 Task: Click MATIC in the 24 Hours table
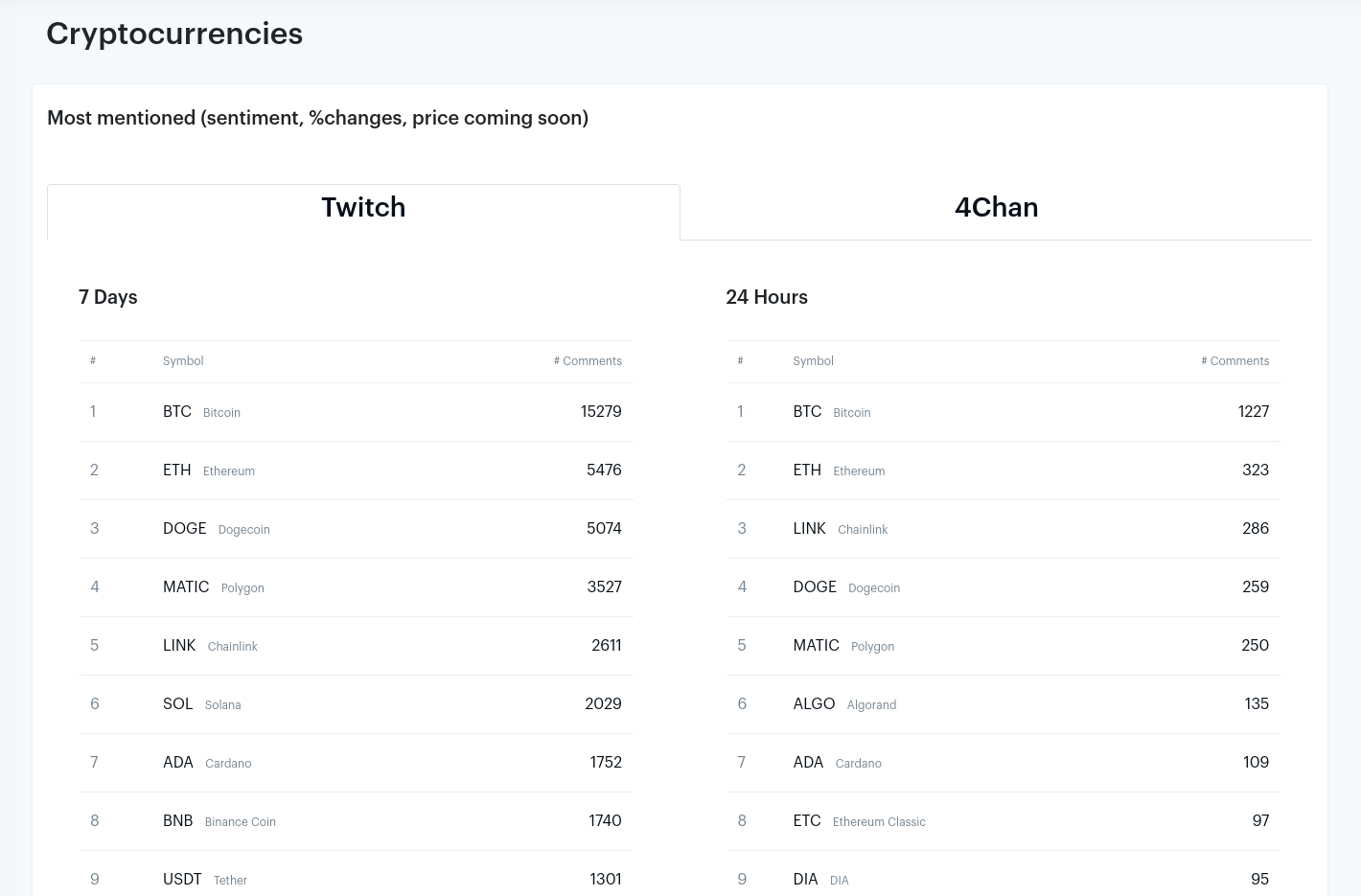pos(817,646)
